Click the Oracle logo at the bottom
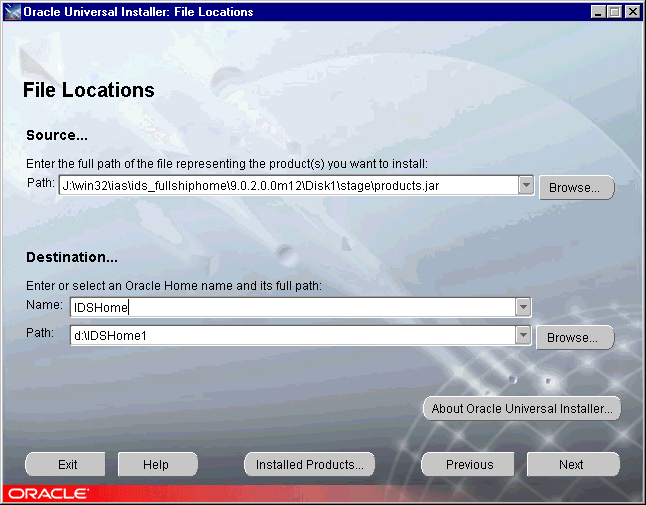Image resolution: width=646 pixels, height=505 pixels. coord(48,493)
